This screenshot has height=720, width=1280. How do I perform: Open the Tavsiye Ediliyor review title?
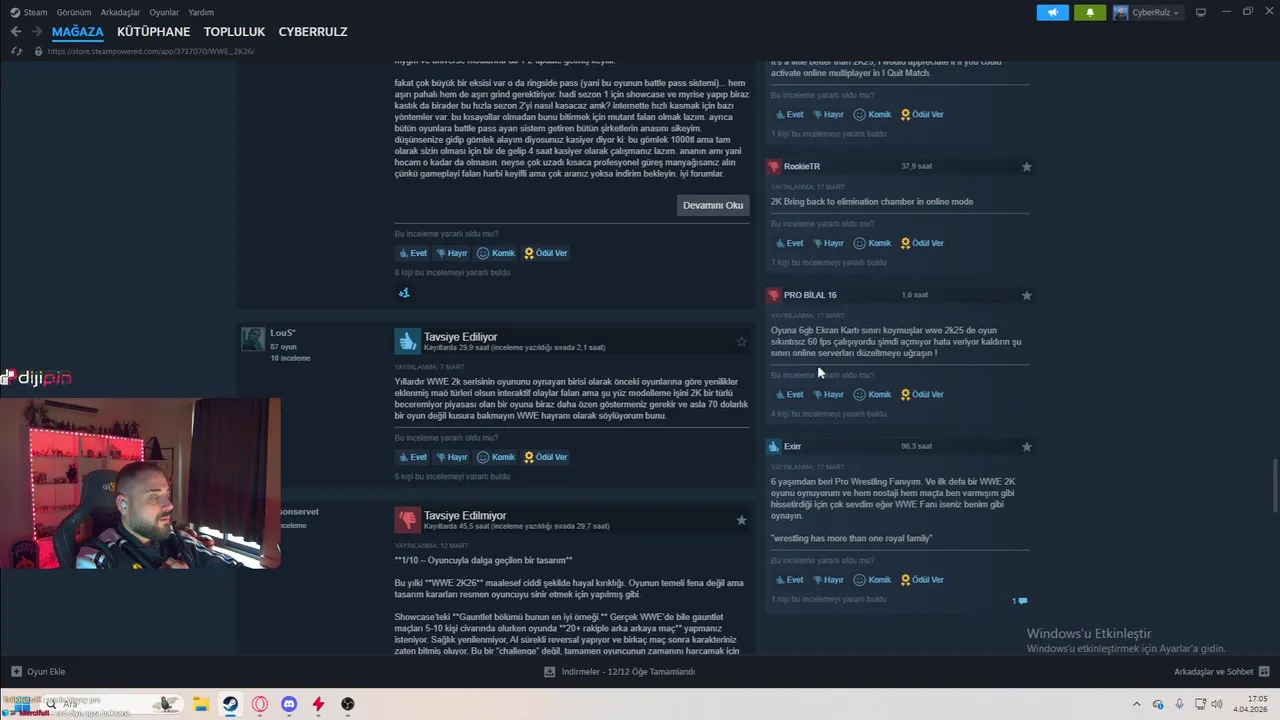tap(460, 337)
